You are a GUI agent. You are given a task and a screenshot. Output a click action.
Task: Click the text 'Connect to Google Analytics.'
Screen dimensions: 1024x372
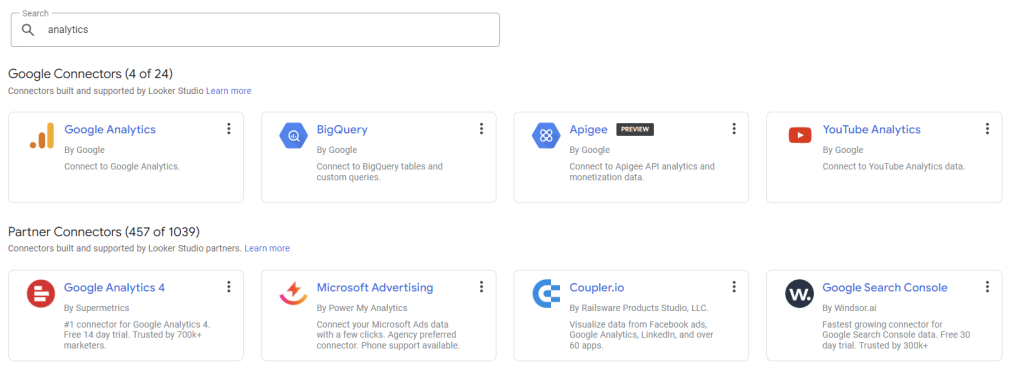click(122, 166)
